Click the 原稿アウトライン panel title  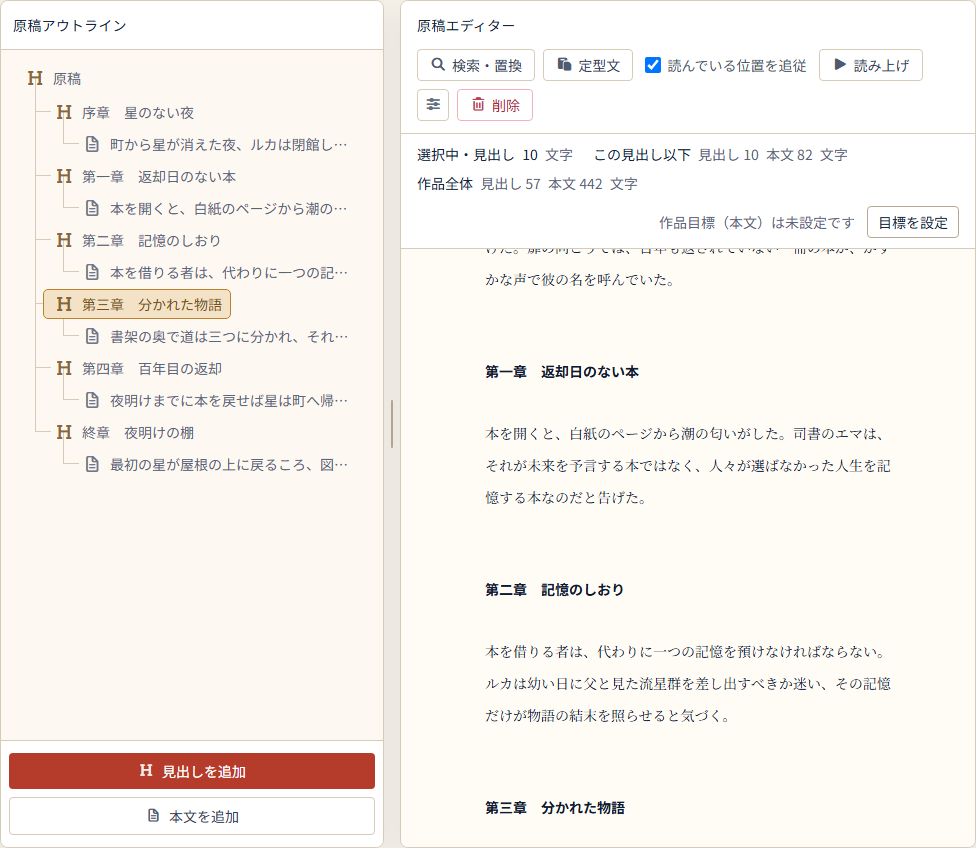point(70,26)
